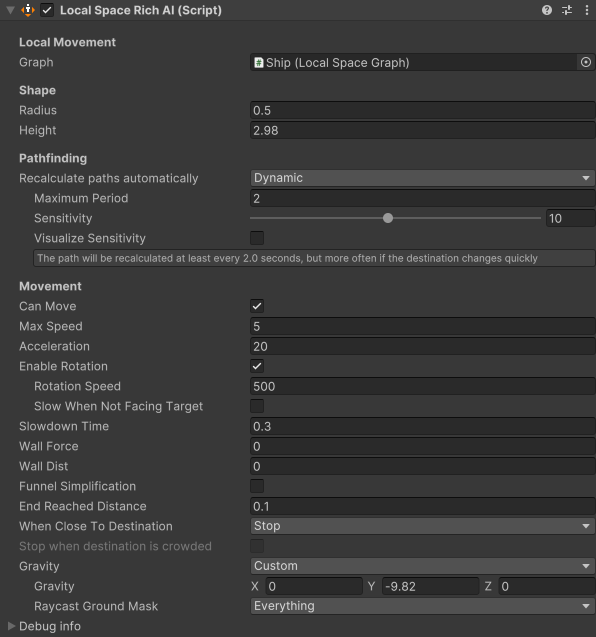596x637 pixels.
Task: Disable the component enabled checkbox in header
Action: 47,10
